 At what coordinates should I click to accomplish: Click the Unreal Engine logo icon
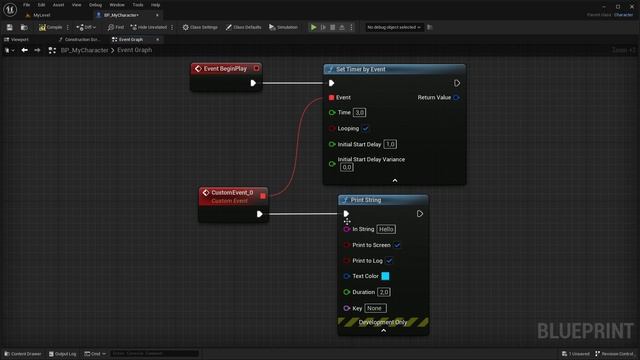[10, 9]
